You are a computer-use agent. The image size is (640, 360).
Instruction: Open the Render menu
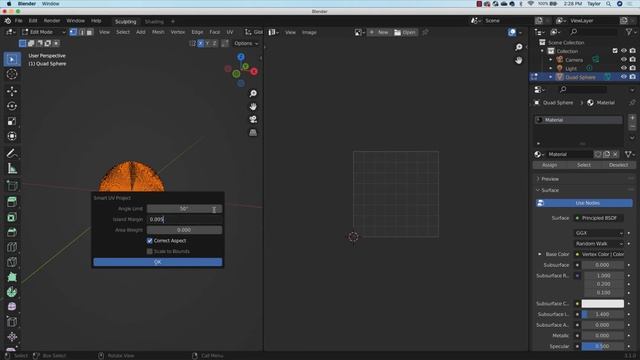point(52,21)
